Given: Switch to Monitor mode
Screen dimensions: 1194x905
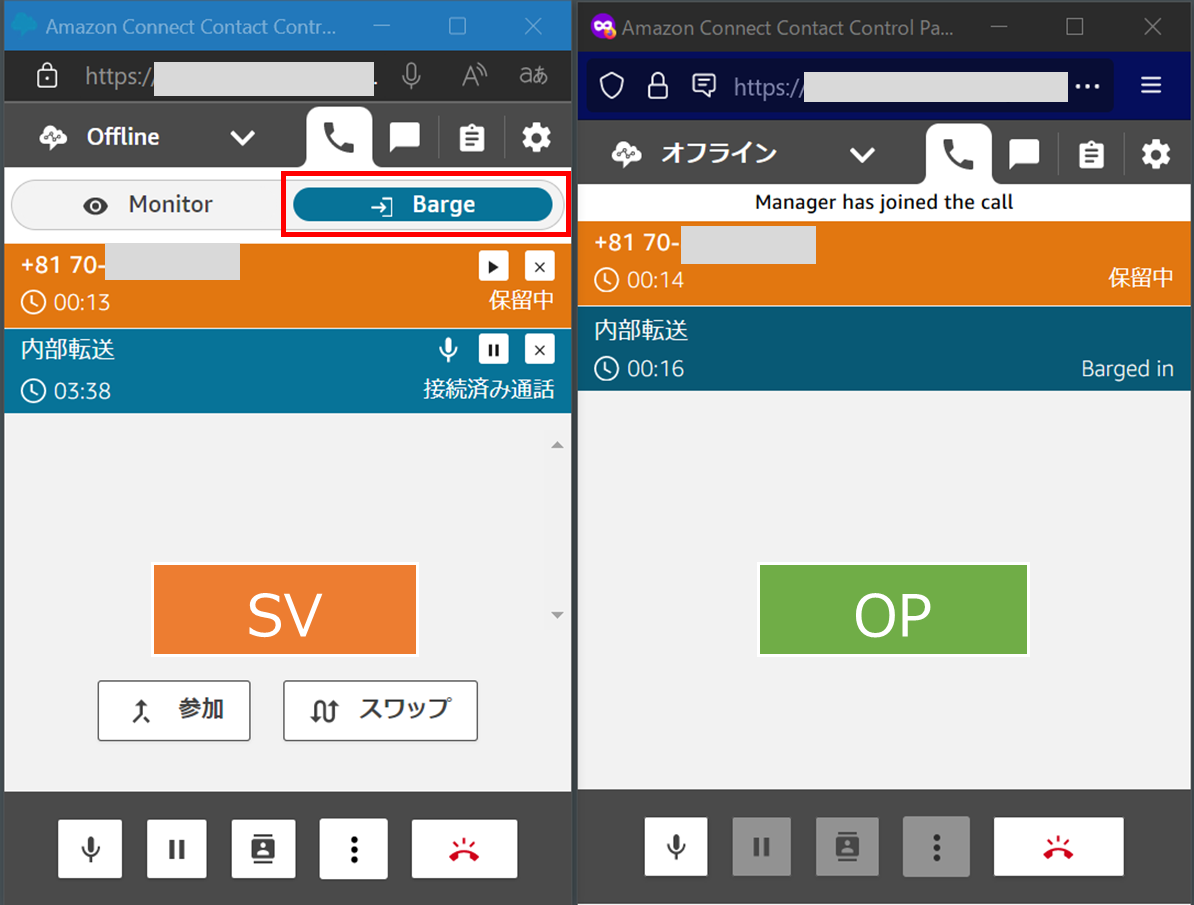Looking at the screenshot, I should click(148, 205).
